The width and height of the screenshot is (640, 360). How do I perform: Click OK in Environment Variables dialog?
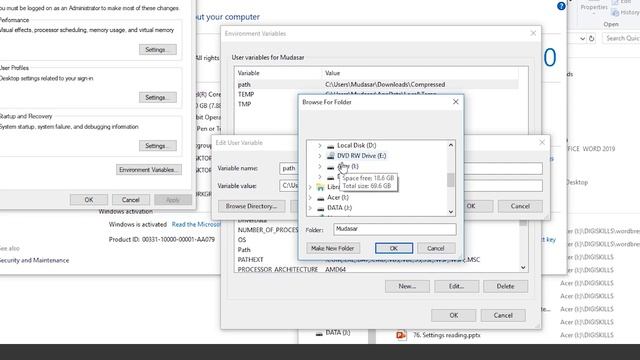pos(453,316)
